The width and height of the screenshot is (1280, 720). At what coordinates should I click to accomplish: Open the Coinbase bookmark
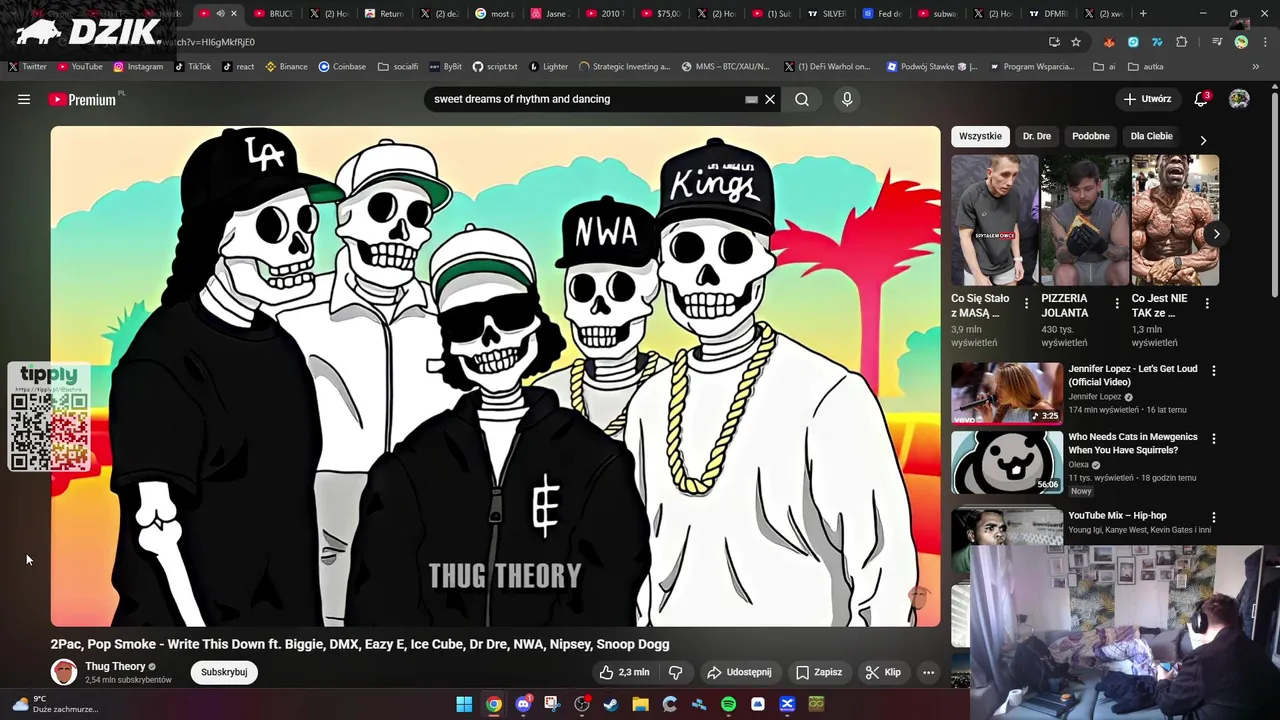coord(342,67)
